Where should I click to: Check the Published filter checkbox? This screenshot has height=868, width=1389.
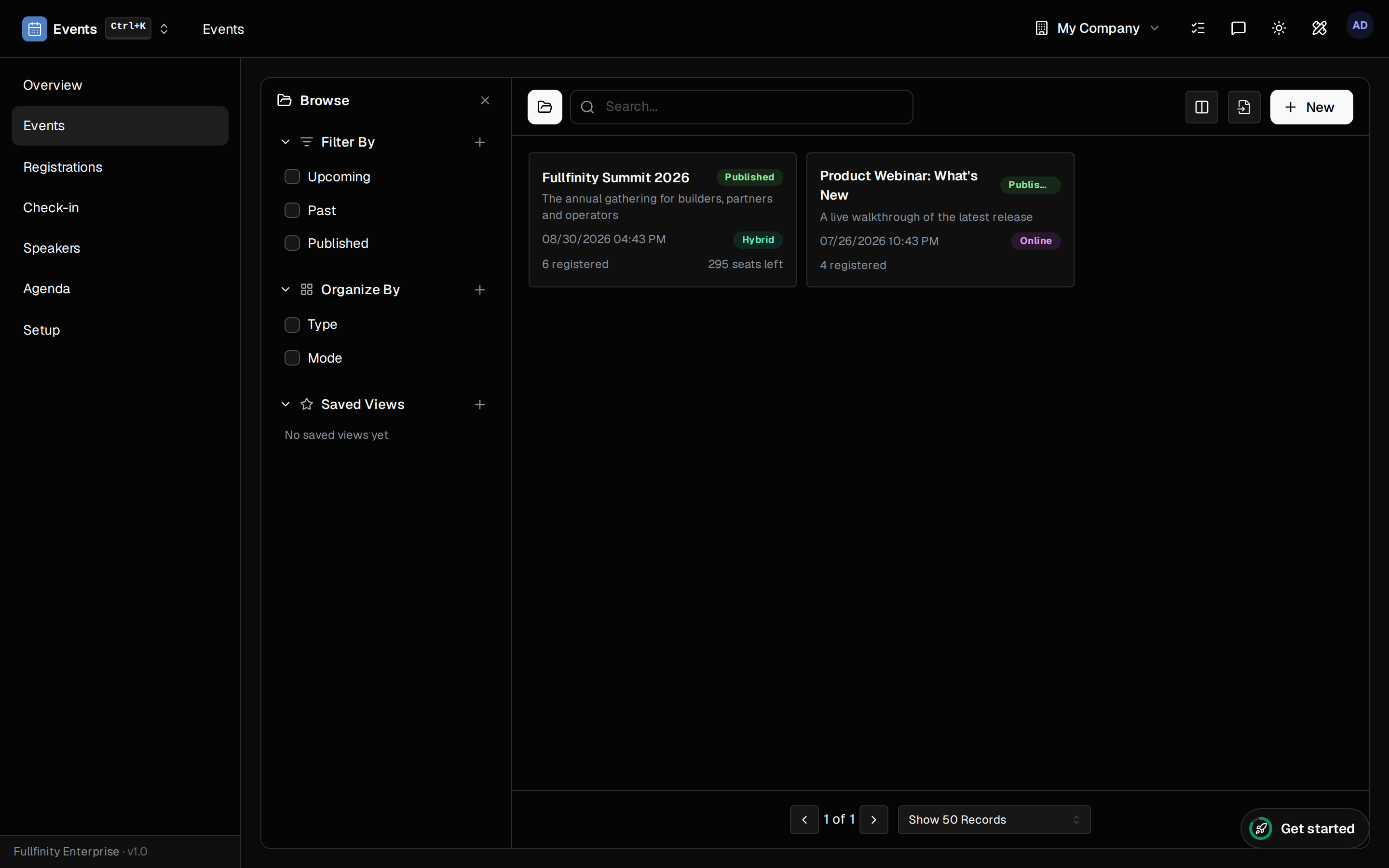[292, 244]
